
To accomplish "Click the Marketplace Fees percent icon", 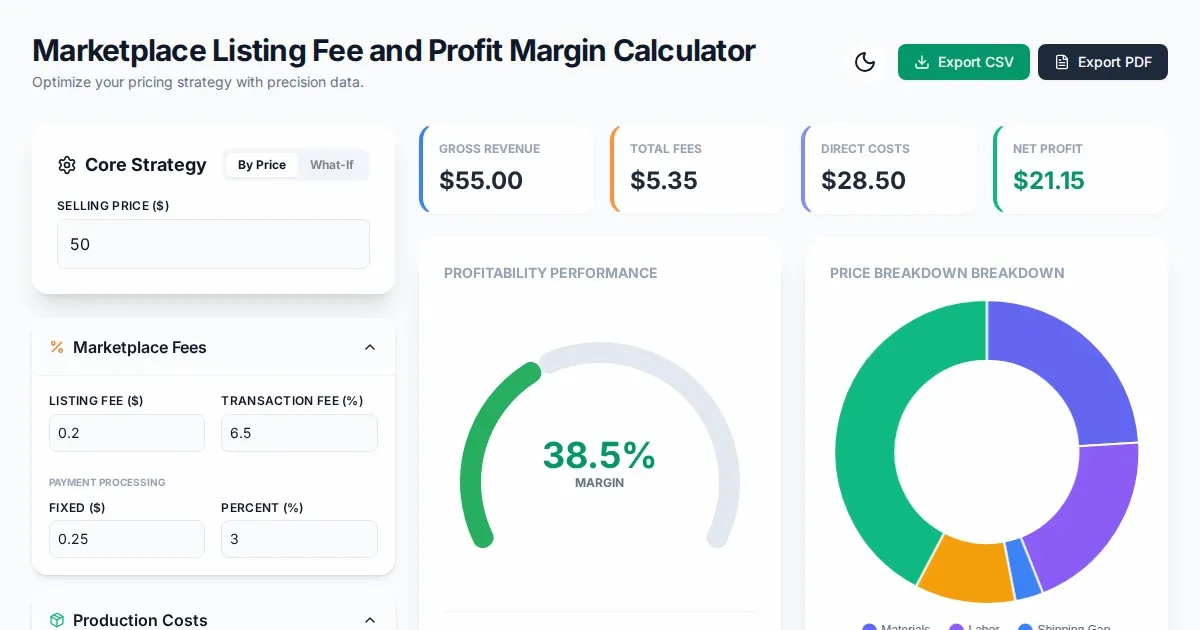I will coord(57,347).
